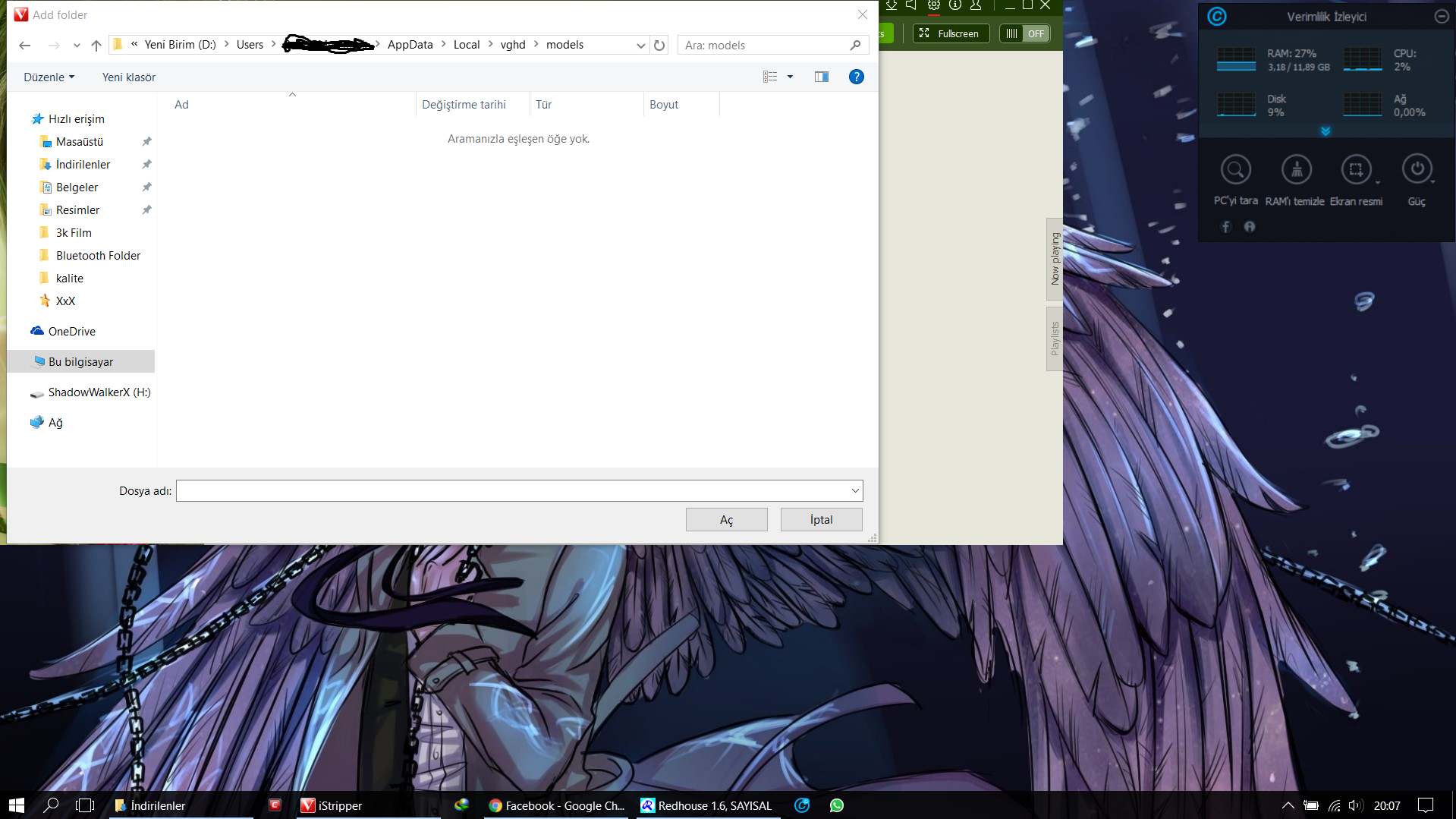Click the announcement megaphone icon in iStripper
The image size is (1456, 819).
point(911,5)
